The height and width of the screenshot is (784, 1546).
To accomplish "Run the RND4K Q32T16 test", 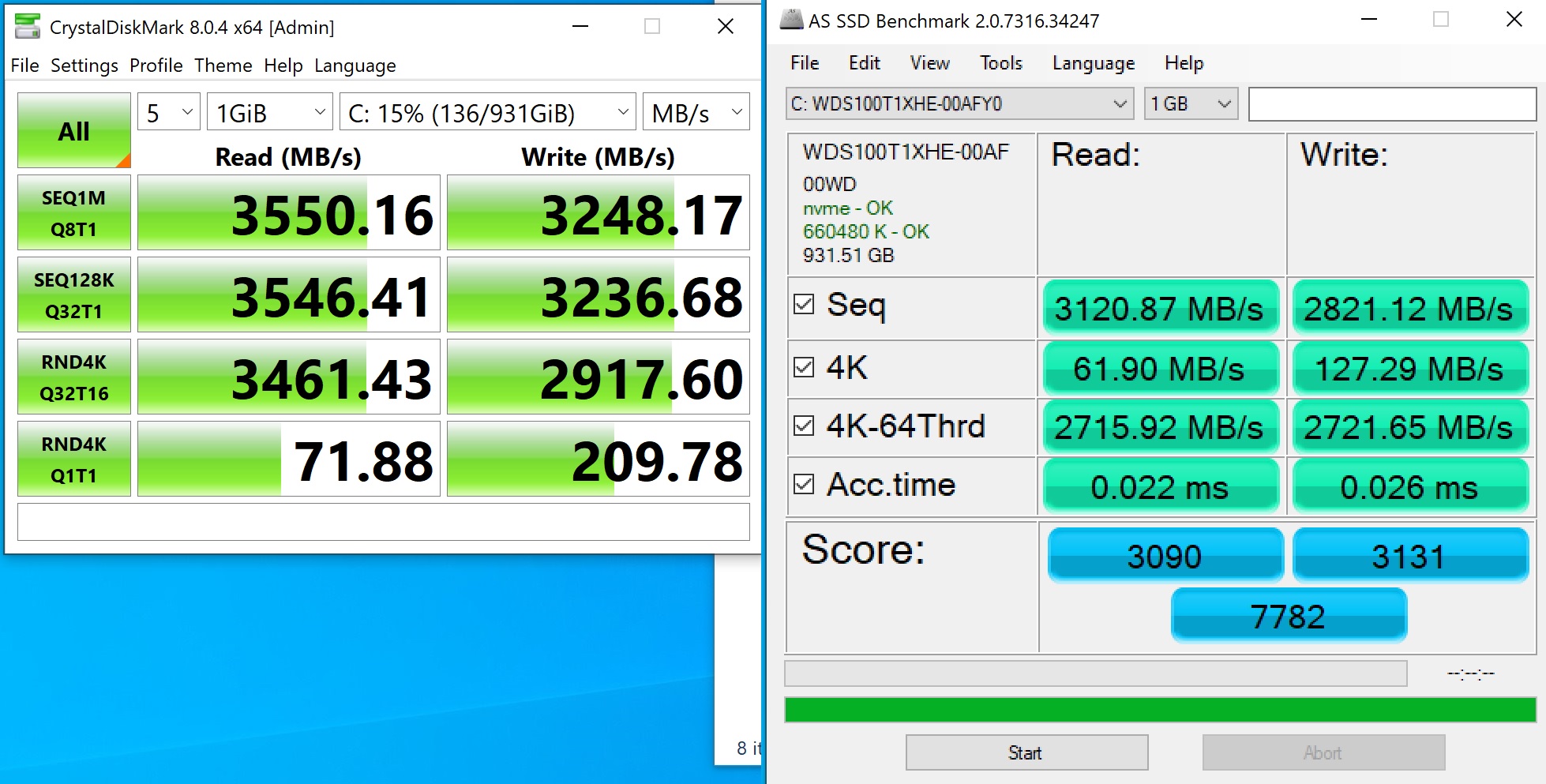I will 74,377.
